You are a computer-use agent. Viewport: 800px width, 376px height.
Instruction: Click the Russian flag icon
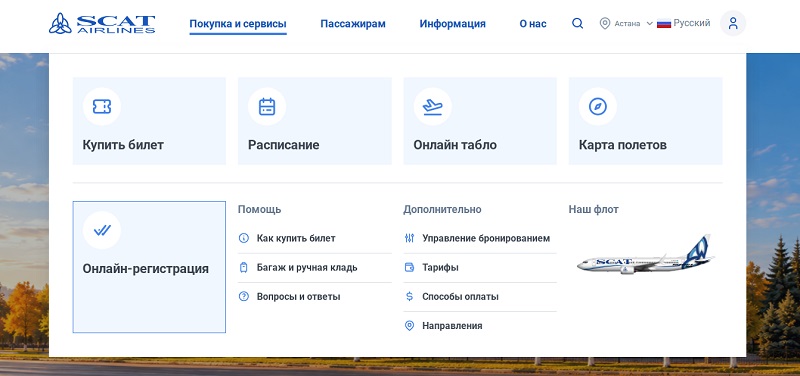pyautogui.click(x=664, y=23)
